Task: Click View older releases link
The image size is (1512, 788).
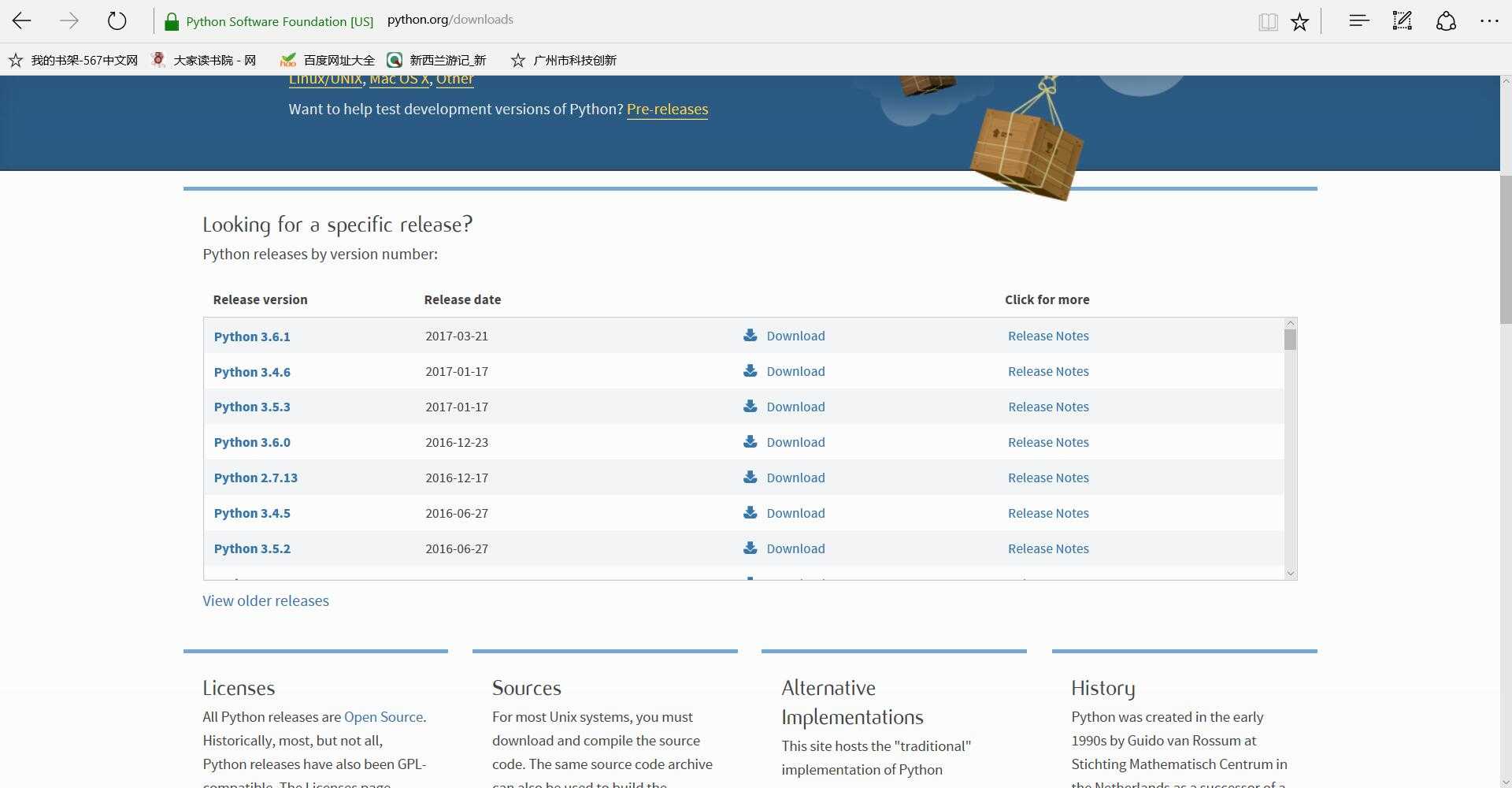Action: coord(265,600)
